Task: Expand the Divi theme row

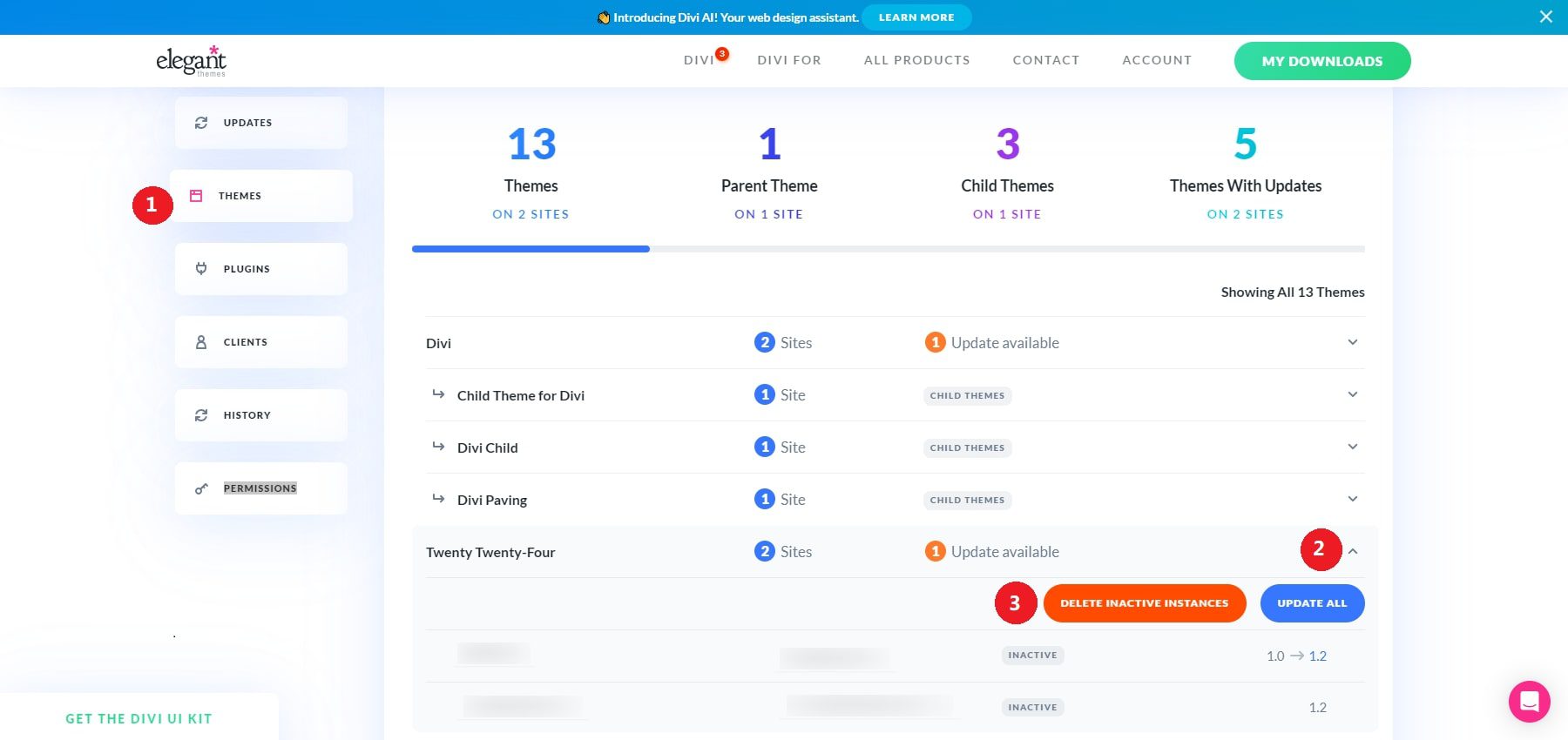Action: [1353, 342]
